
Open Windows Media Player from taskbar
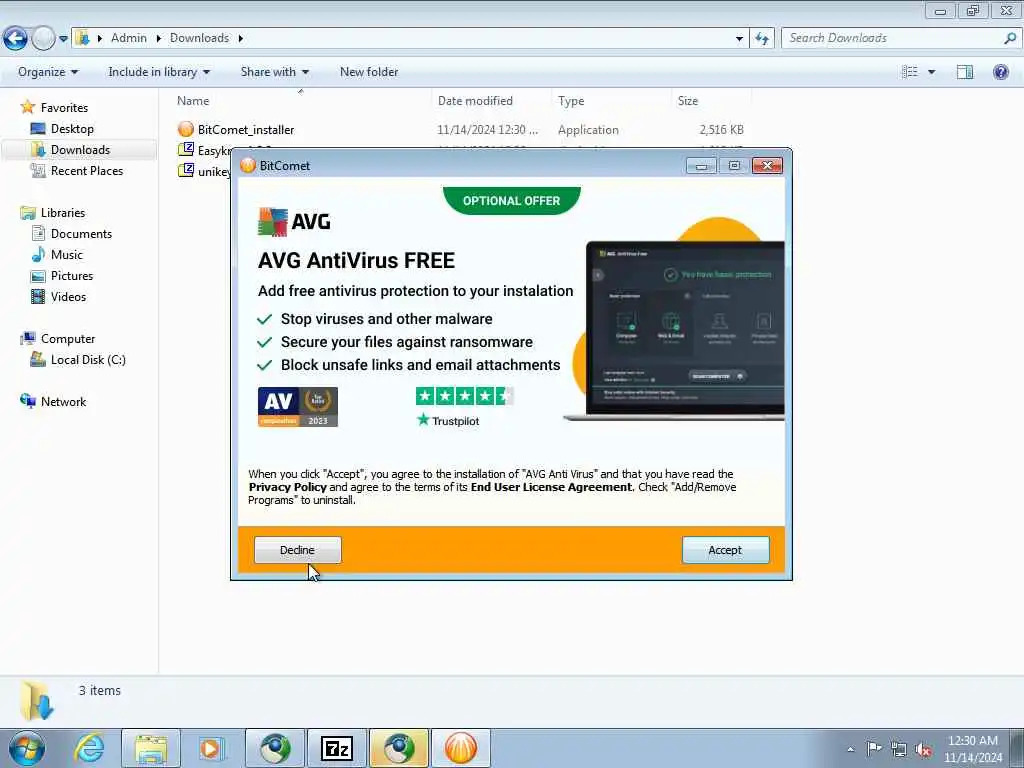tap(211, 748)
